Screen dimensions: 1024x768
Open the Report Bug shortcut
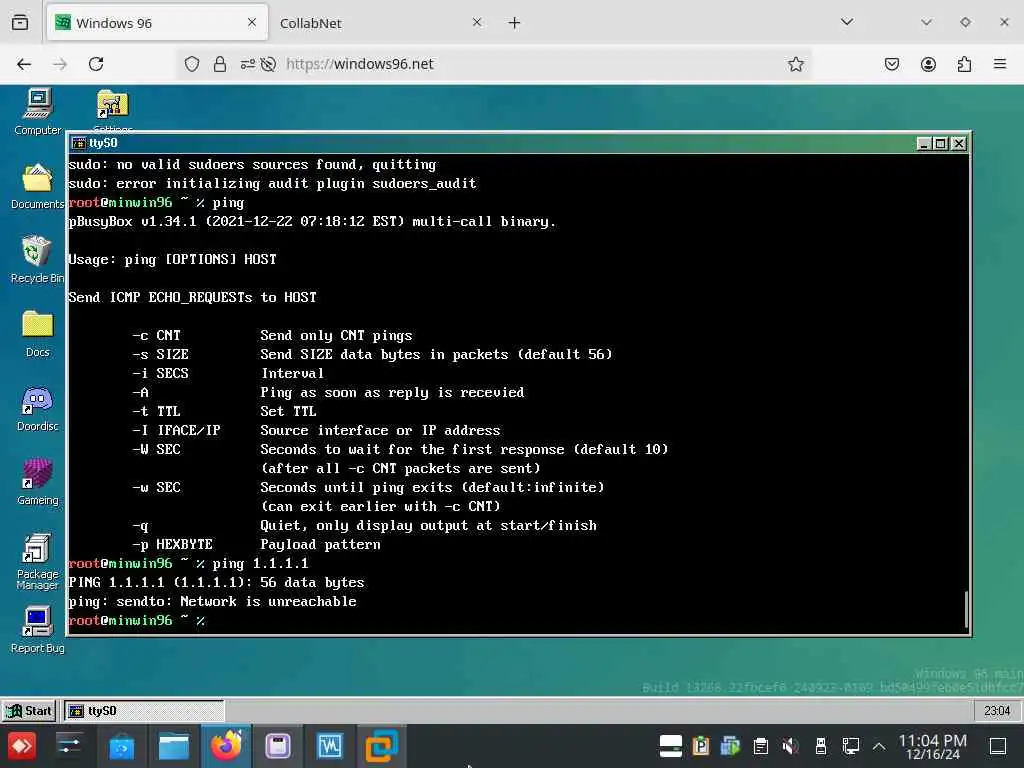[x=37, y=630]
